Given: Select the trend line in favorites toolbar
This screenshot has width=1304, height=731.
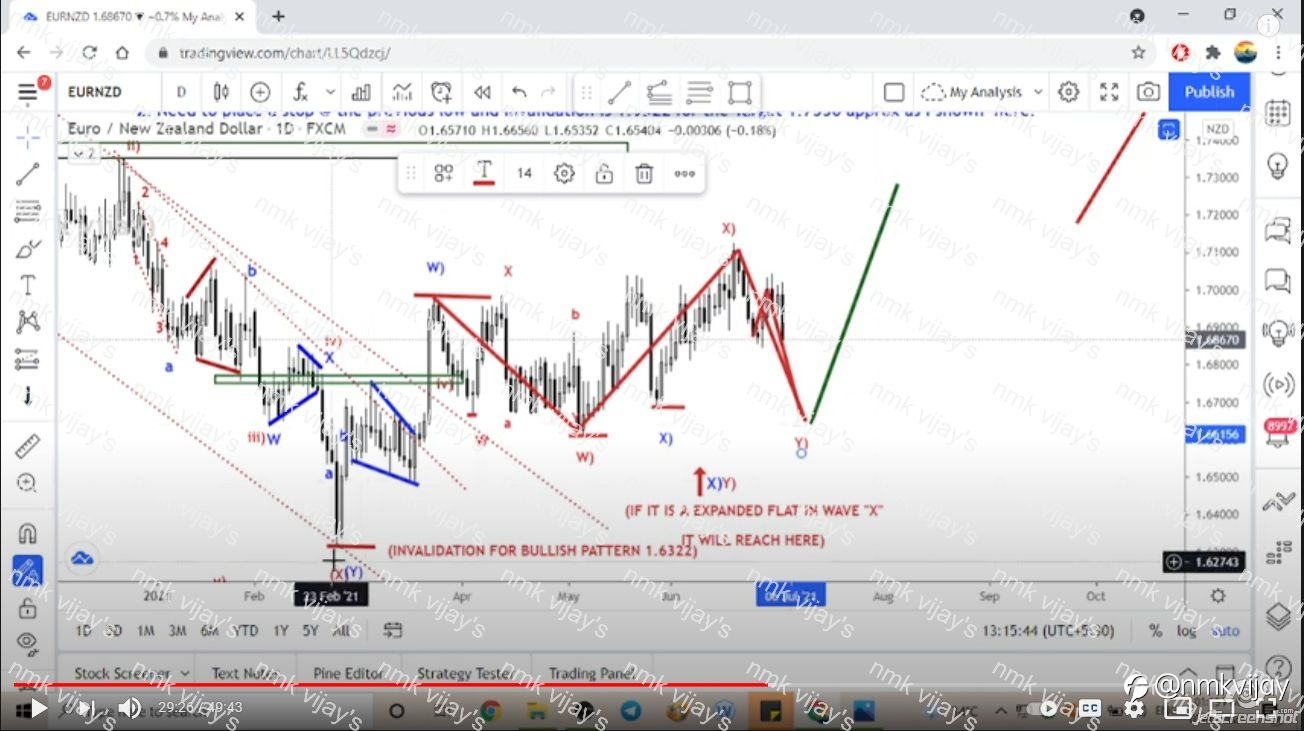Looking at the screenshot, I should tap(619, 93).
